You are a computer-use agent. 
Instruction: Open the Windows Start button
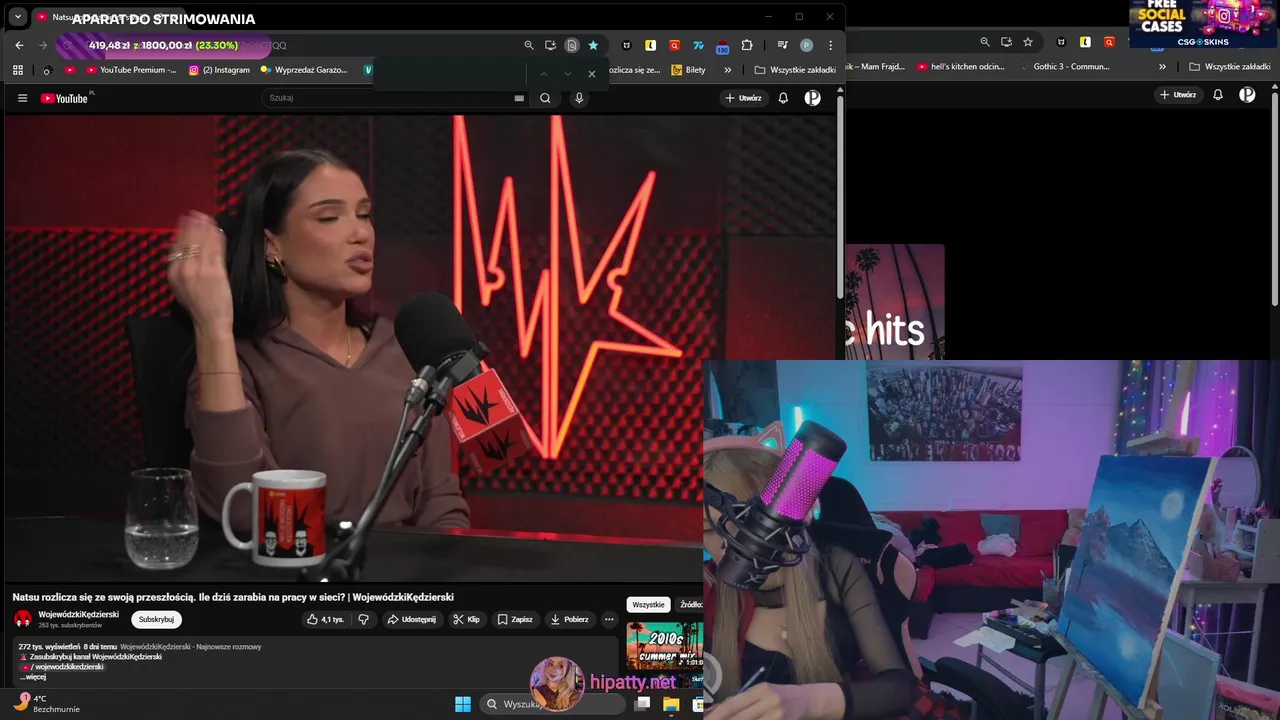coord(463,704)
